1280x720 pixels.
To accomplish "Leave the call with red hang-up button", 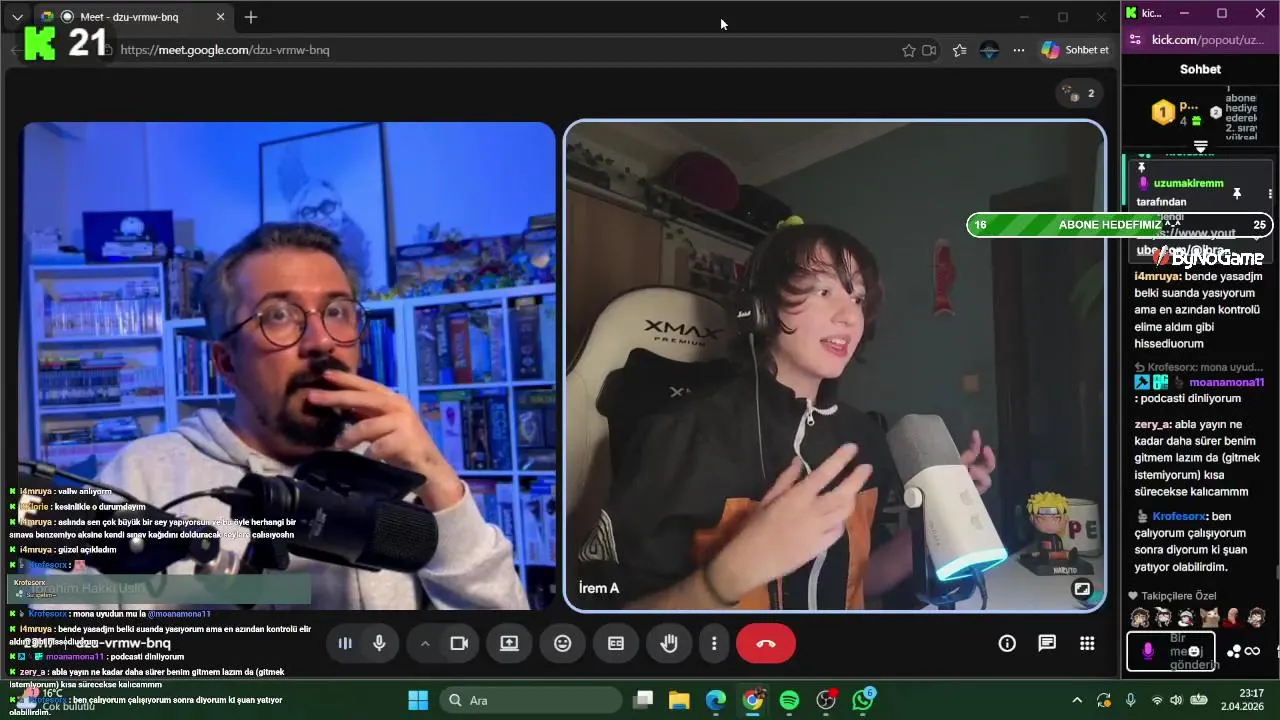I will [766, 643].
